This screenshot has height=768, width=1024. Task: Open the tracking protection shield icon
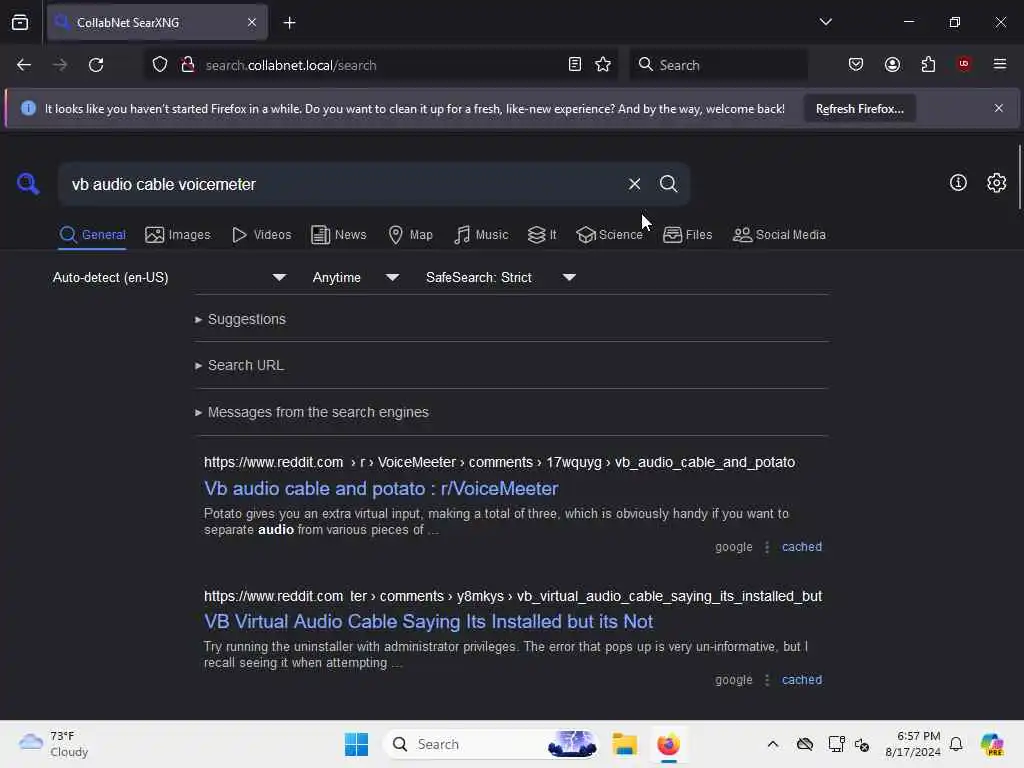click(160, 65)
